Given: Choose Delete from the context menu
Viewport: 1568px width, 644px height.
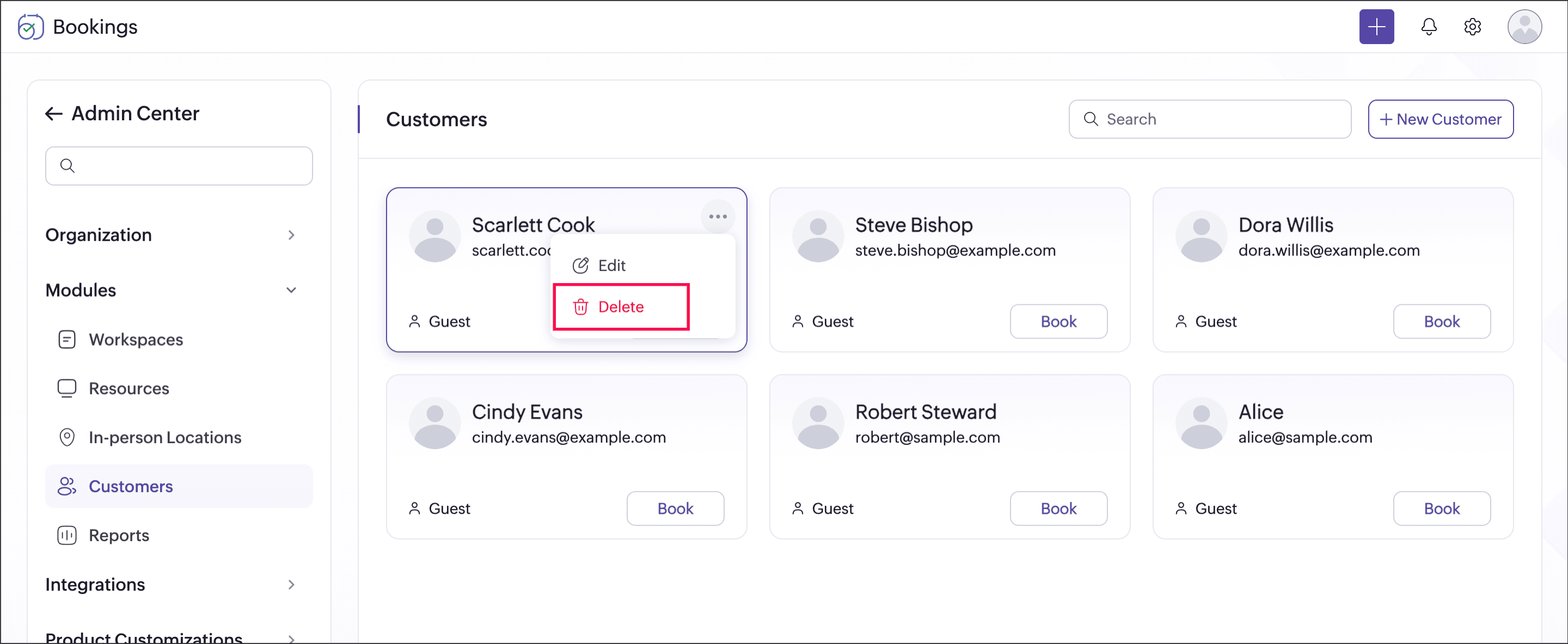Looking at the screenshot, I should point(621,307).
